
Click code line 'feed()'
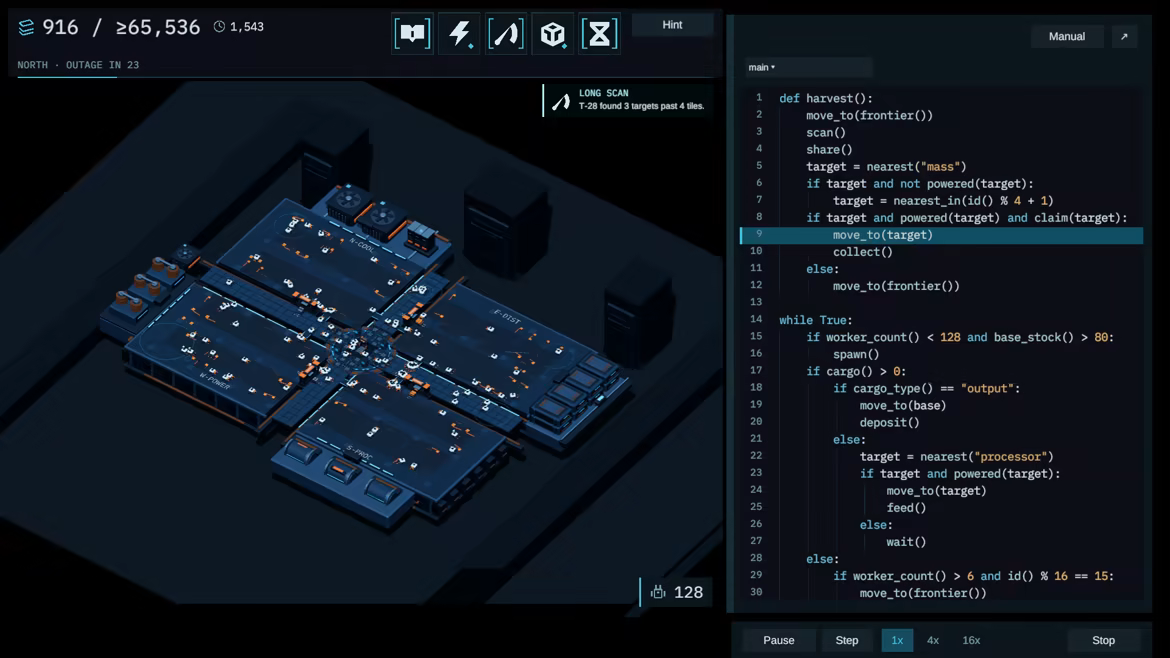tap(907, 508)
